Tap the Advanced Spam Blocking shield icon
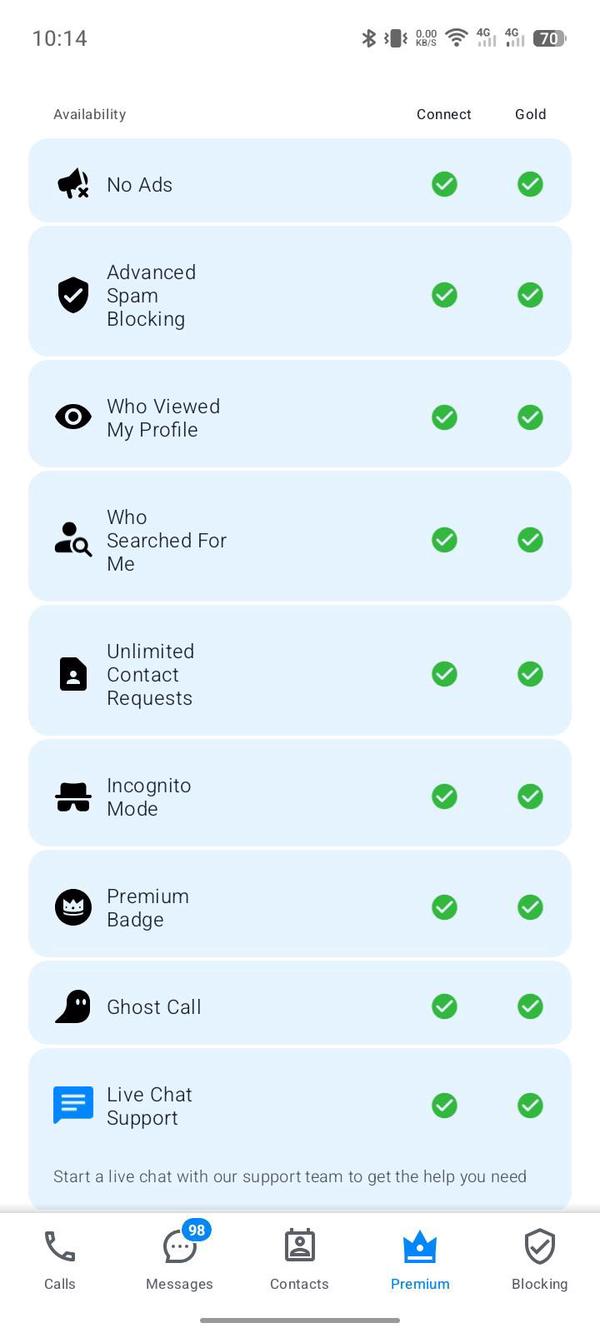This screenshot has height=1333, width=600. click(73, 295)
